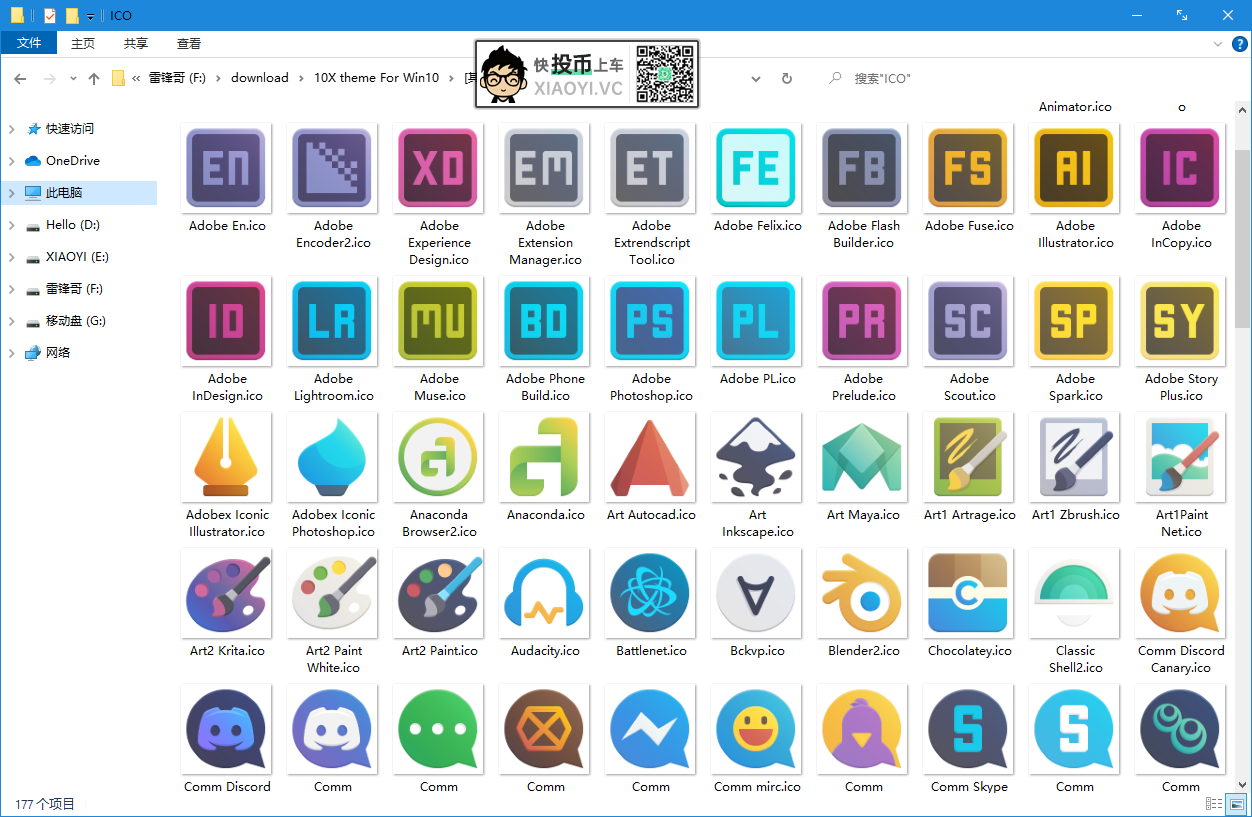Viewport: 1252px width, 817px height.
Task: Select the Chocolatey.ico icon
Action: tap(969, 593)
